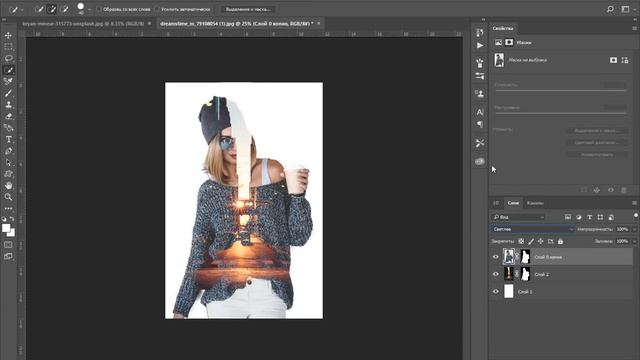Toggle the pixel layers filter in the Layers panel
Screen dimensions: 640x360
point(568,217)
